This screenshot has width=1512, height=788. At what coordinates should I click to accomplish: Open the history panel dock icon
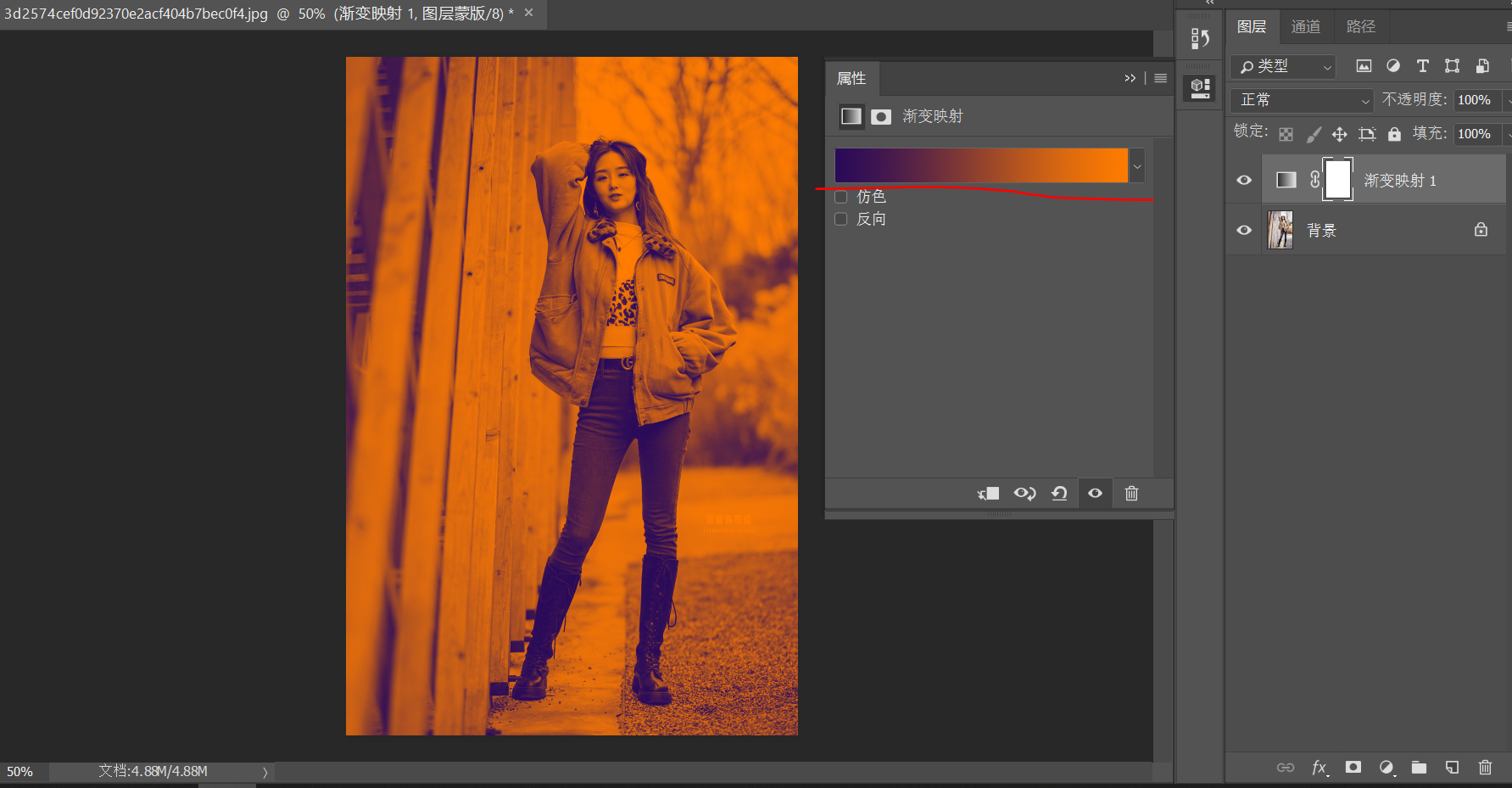(1200, 38)
